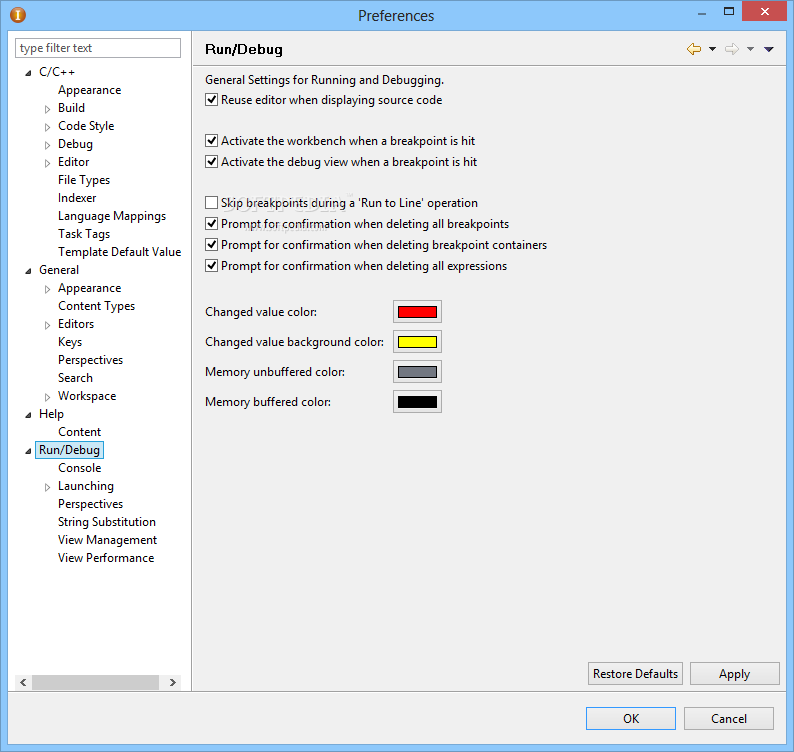Screen dimensions: 794x752
Task: Select the Run/Debug tree item
Action: [x=69, y=450]
